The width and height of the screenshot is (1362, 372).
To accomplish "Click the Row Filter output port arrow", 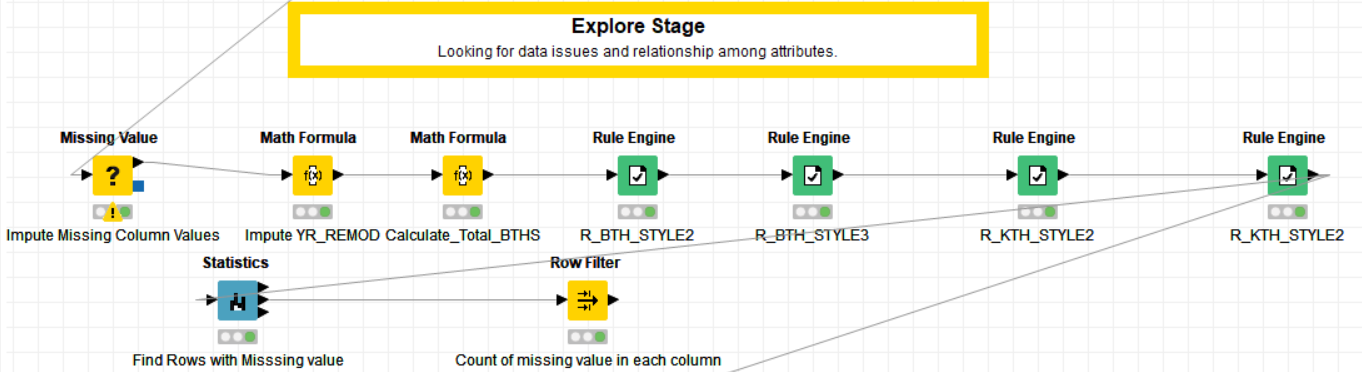I will point(613,300).
